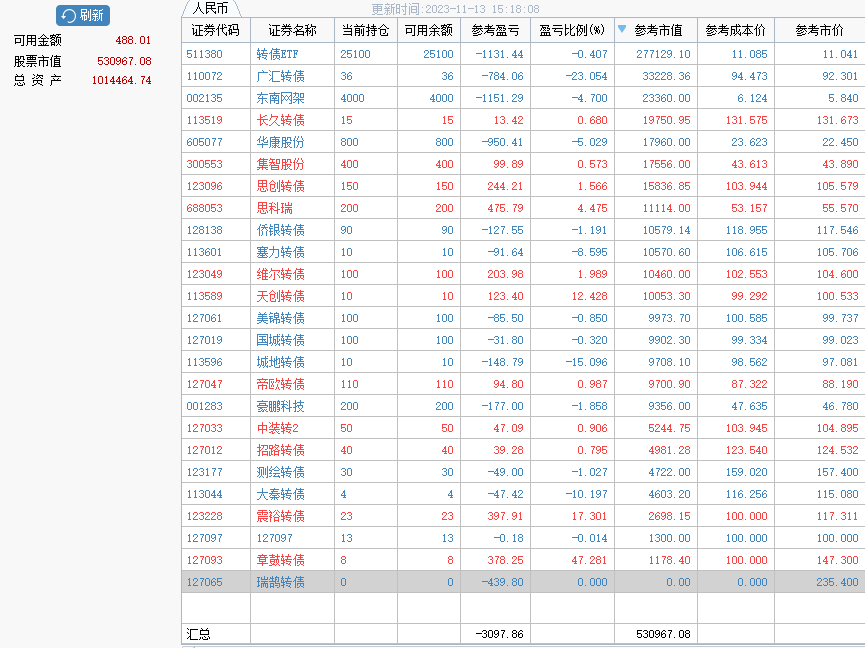Click cost price 159.020
Screen dimensions: 865x648
click(746, 472)
